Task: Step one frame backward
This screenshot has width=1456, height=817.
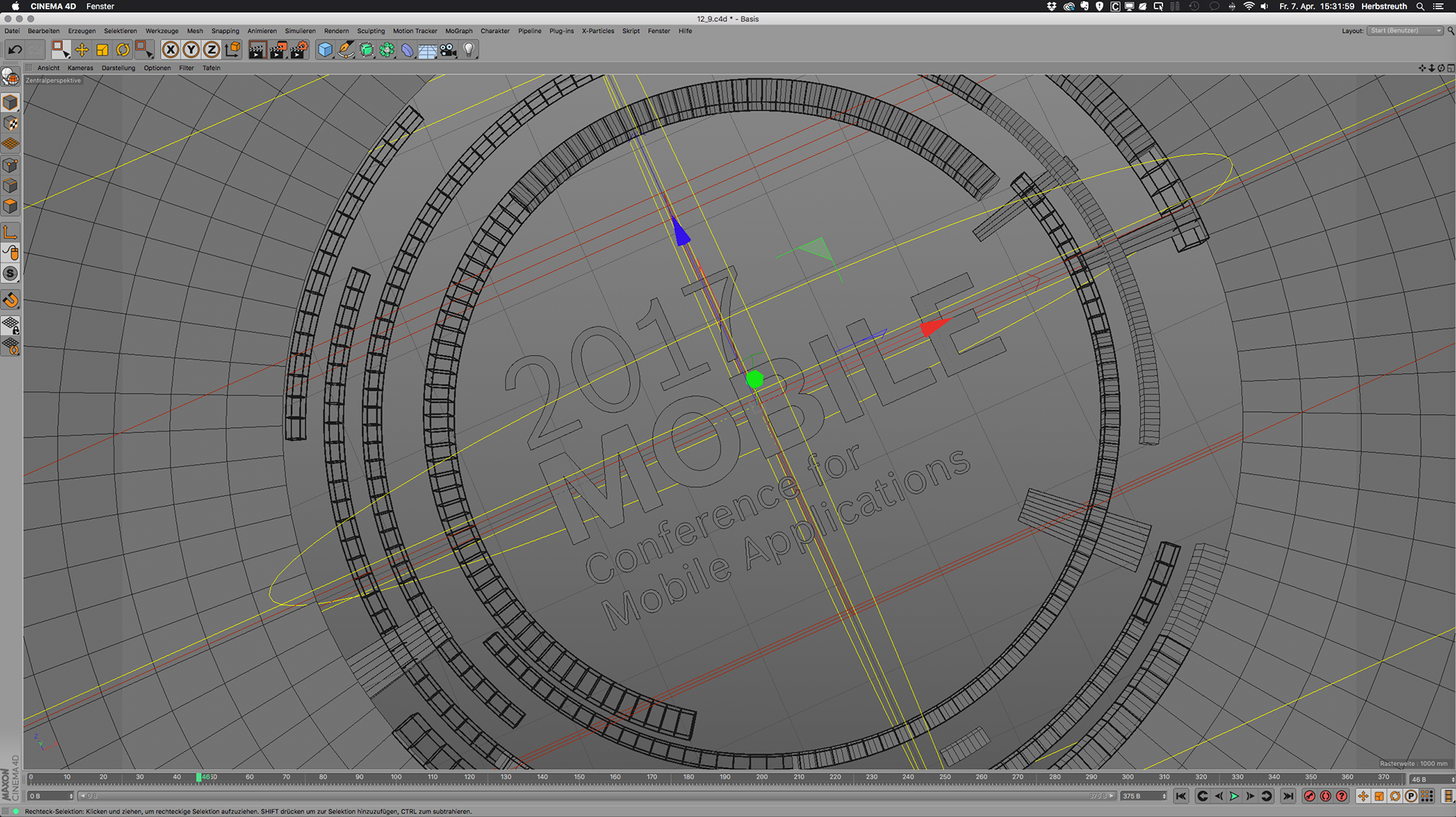Action: click(1219, 797)
